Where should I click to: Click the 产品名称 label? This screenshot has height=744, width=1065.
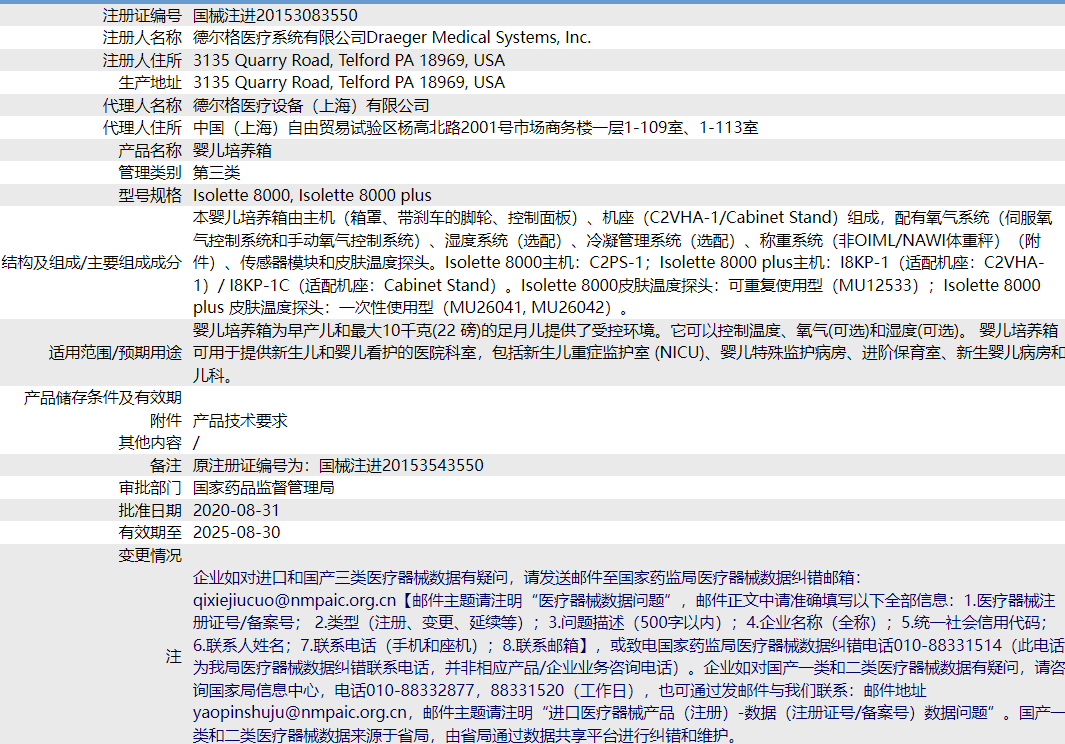pyautogui.click(x=150, y=150)
